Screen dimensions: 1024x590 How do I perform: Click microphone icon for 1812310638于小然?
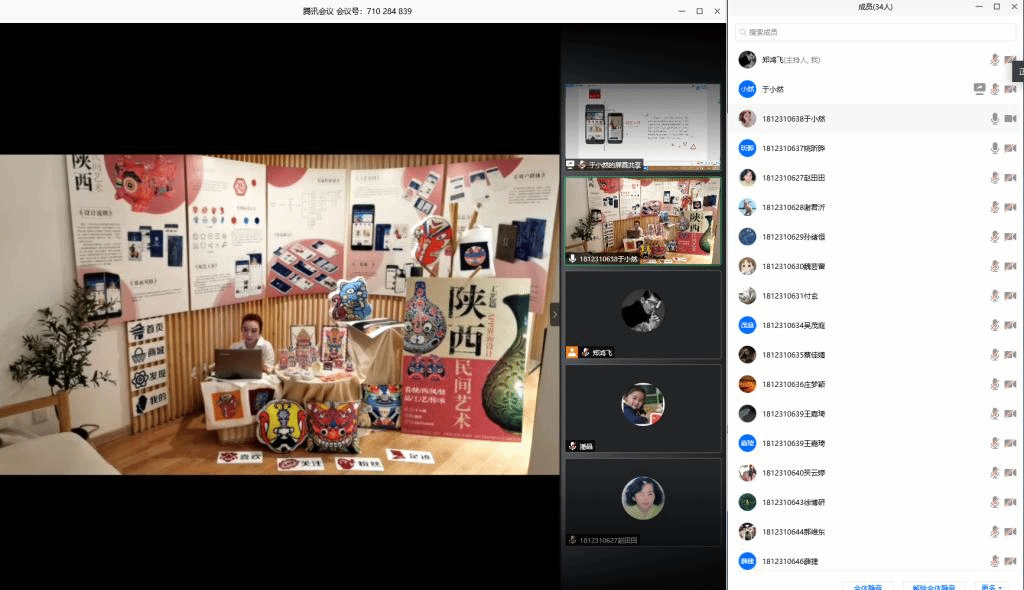[x=994, y=119]
